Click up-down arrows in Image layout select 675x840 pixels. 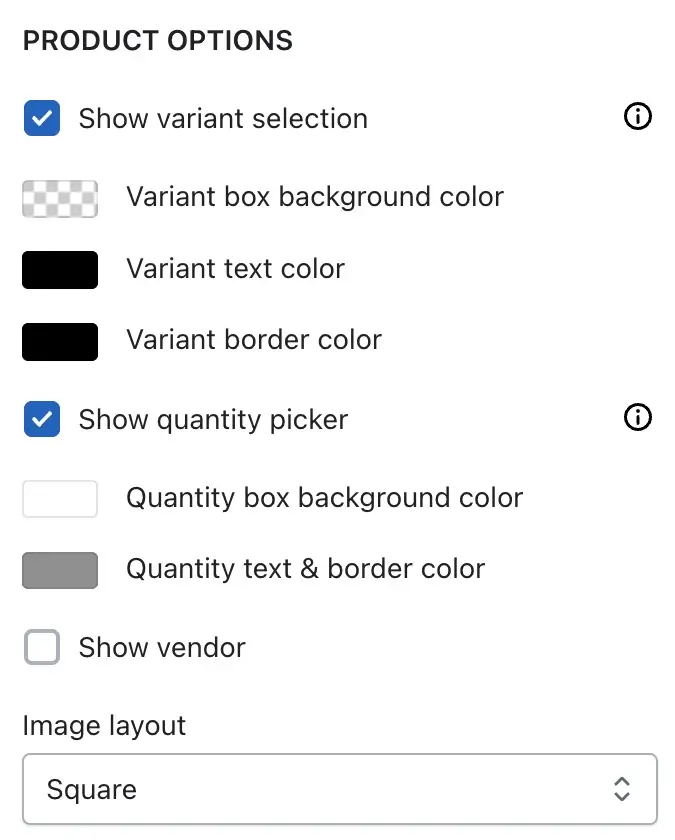621,789
